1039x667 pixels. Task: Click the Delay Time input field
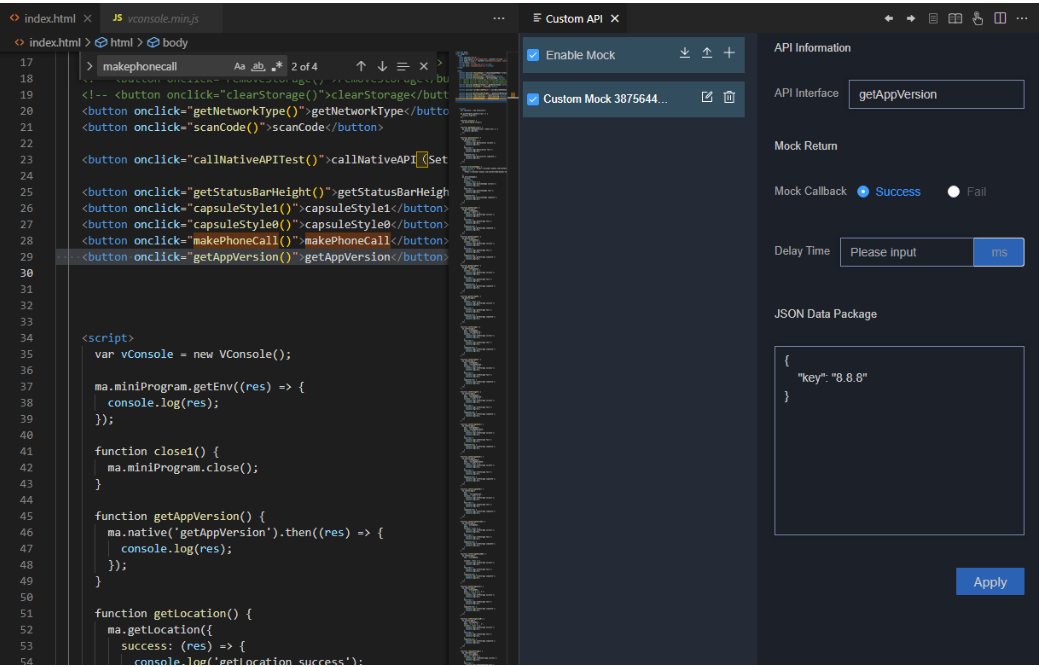tap(905, 252)
